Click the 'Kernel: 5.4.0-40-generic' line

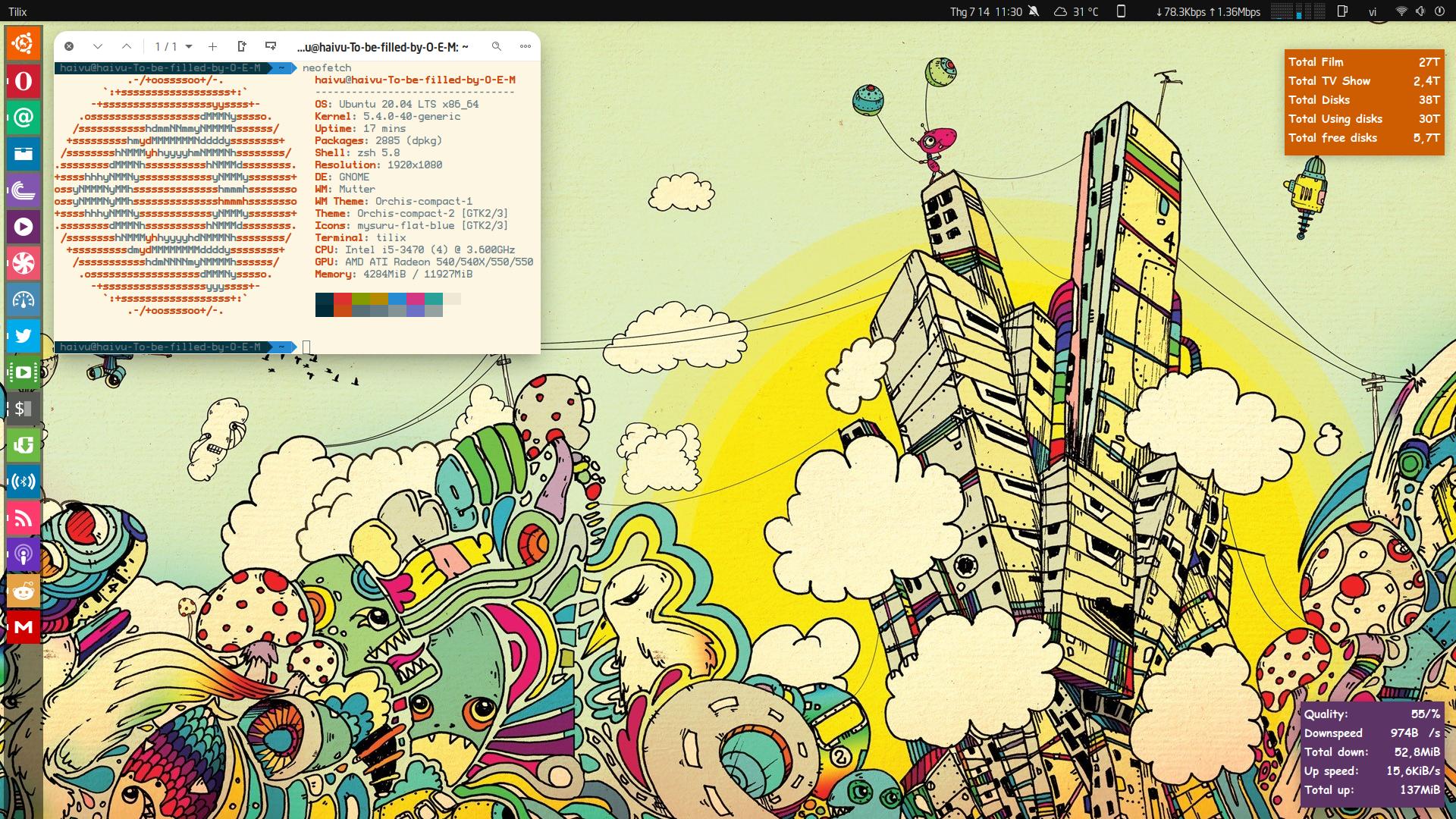pyautogui.click(x=388, y=116)
